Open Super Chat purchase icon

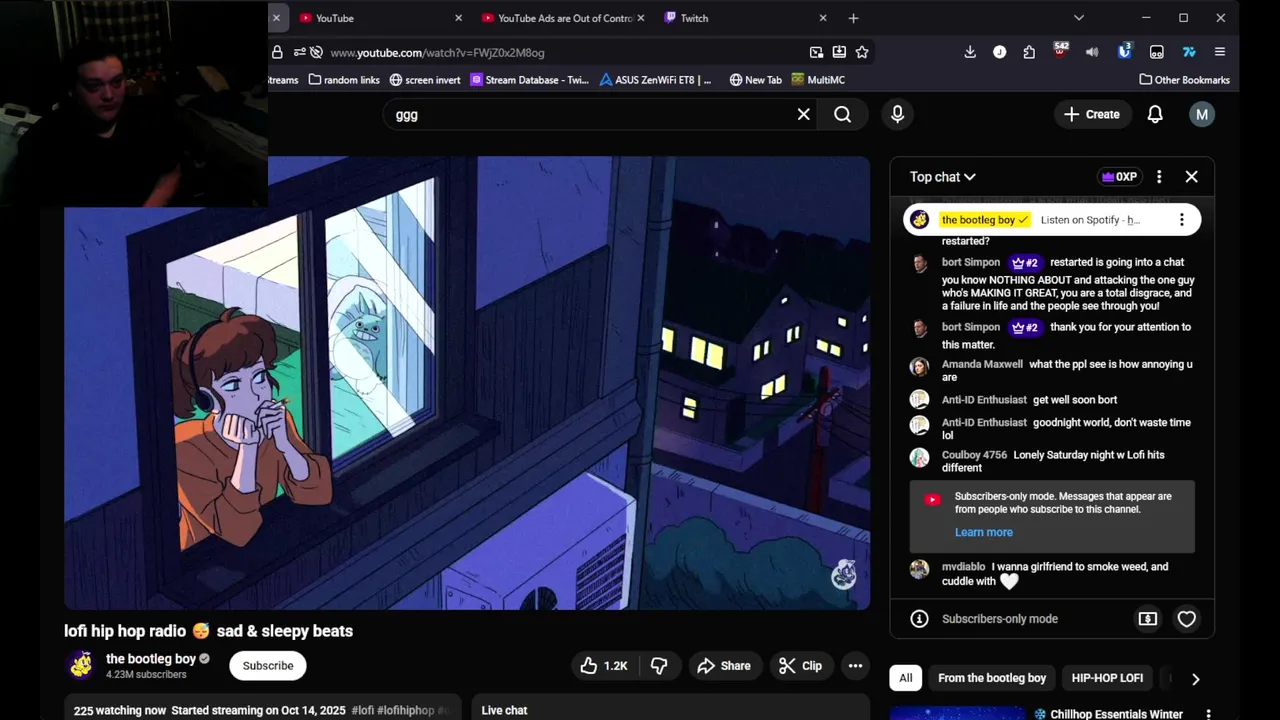pos(1148,619)
